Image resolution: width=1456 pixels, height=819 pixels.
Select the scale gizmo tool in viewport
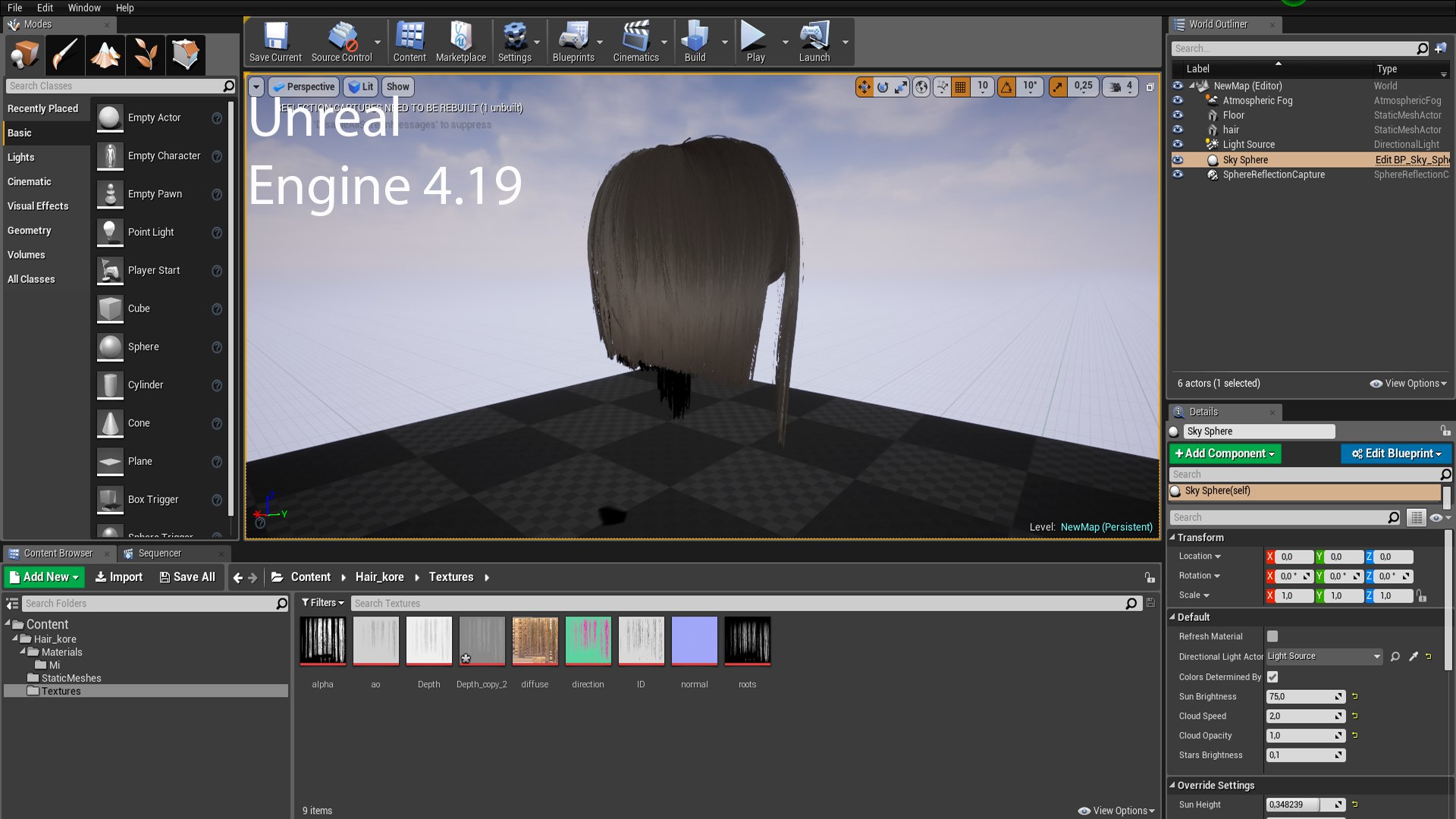click(x=901, y=87)
